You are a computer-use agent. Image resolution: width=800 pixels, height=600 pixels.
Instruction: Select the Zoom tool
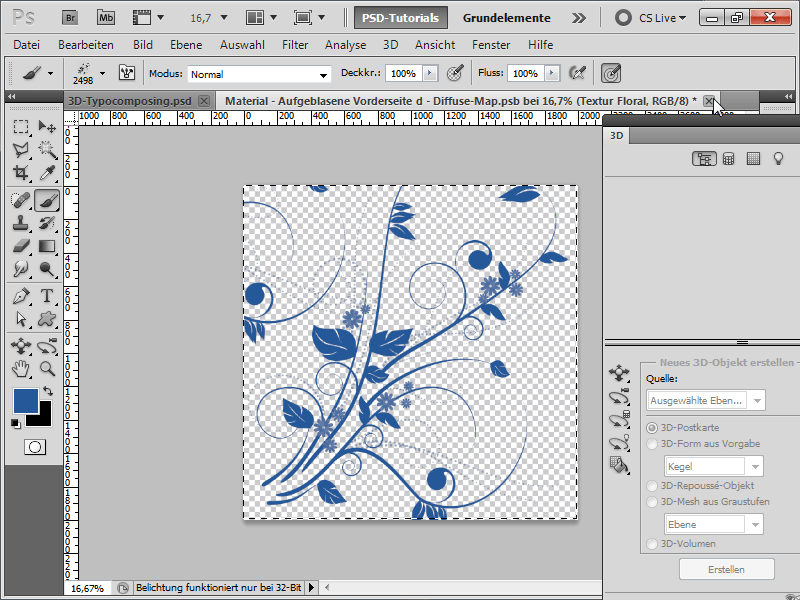[47, 369]
